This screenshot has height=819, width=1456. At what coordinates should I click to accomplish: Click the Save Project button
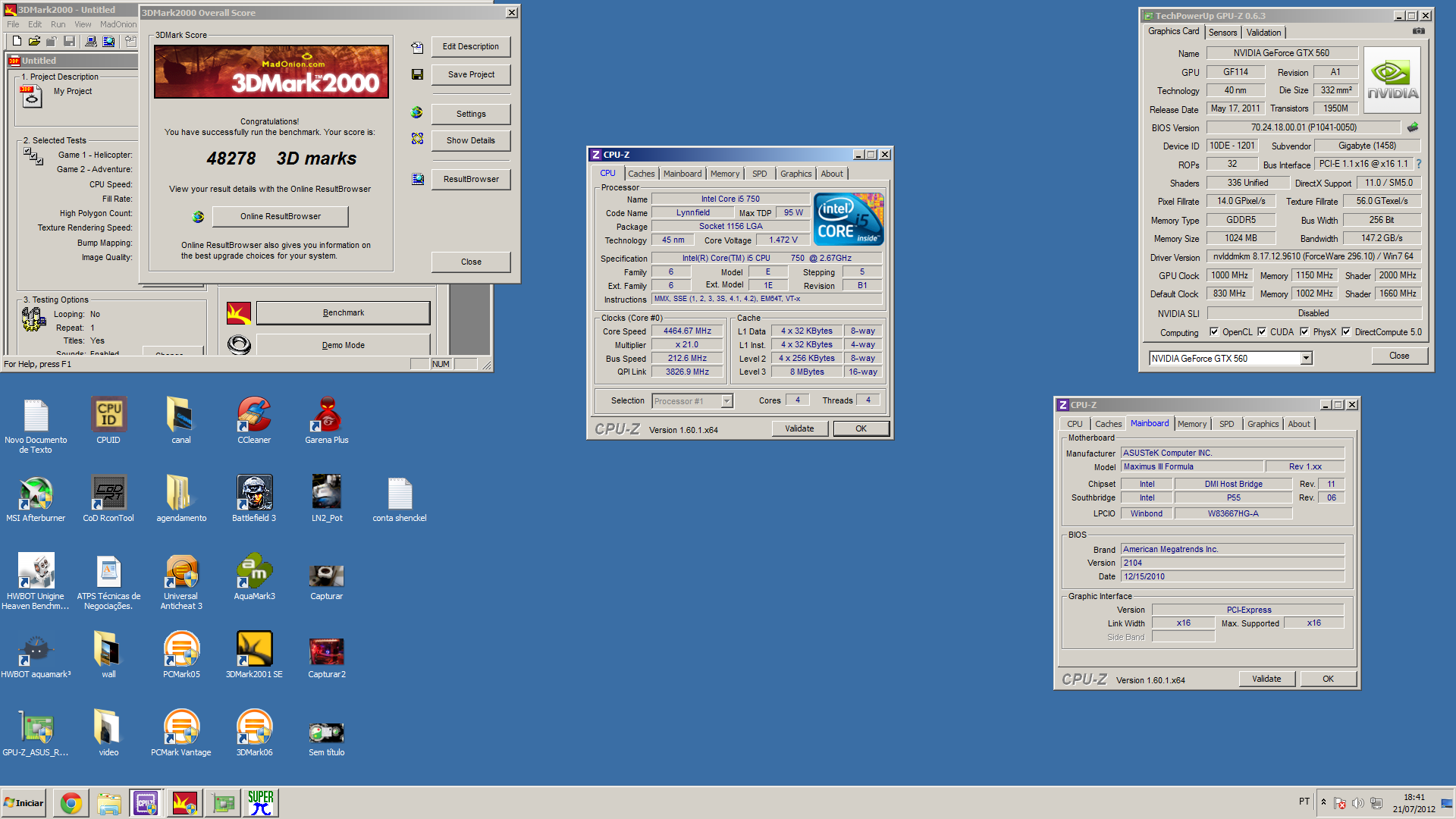pos(470,74)
